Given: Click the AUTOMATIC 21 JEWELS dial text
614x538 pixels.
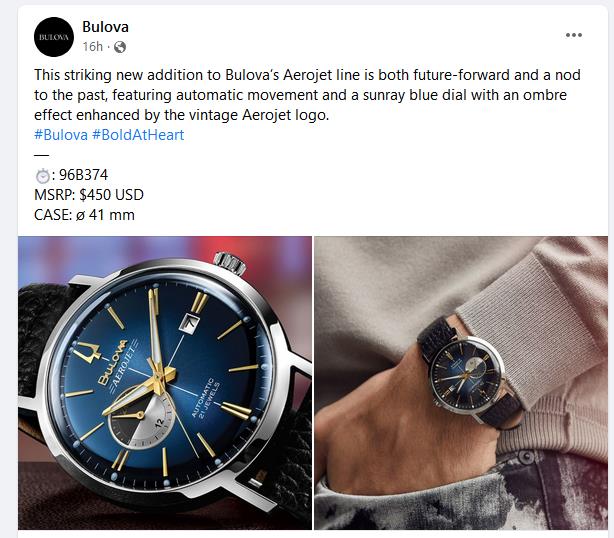Looking at the screenshot, I should [x=206, y=398].
